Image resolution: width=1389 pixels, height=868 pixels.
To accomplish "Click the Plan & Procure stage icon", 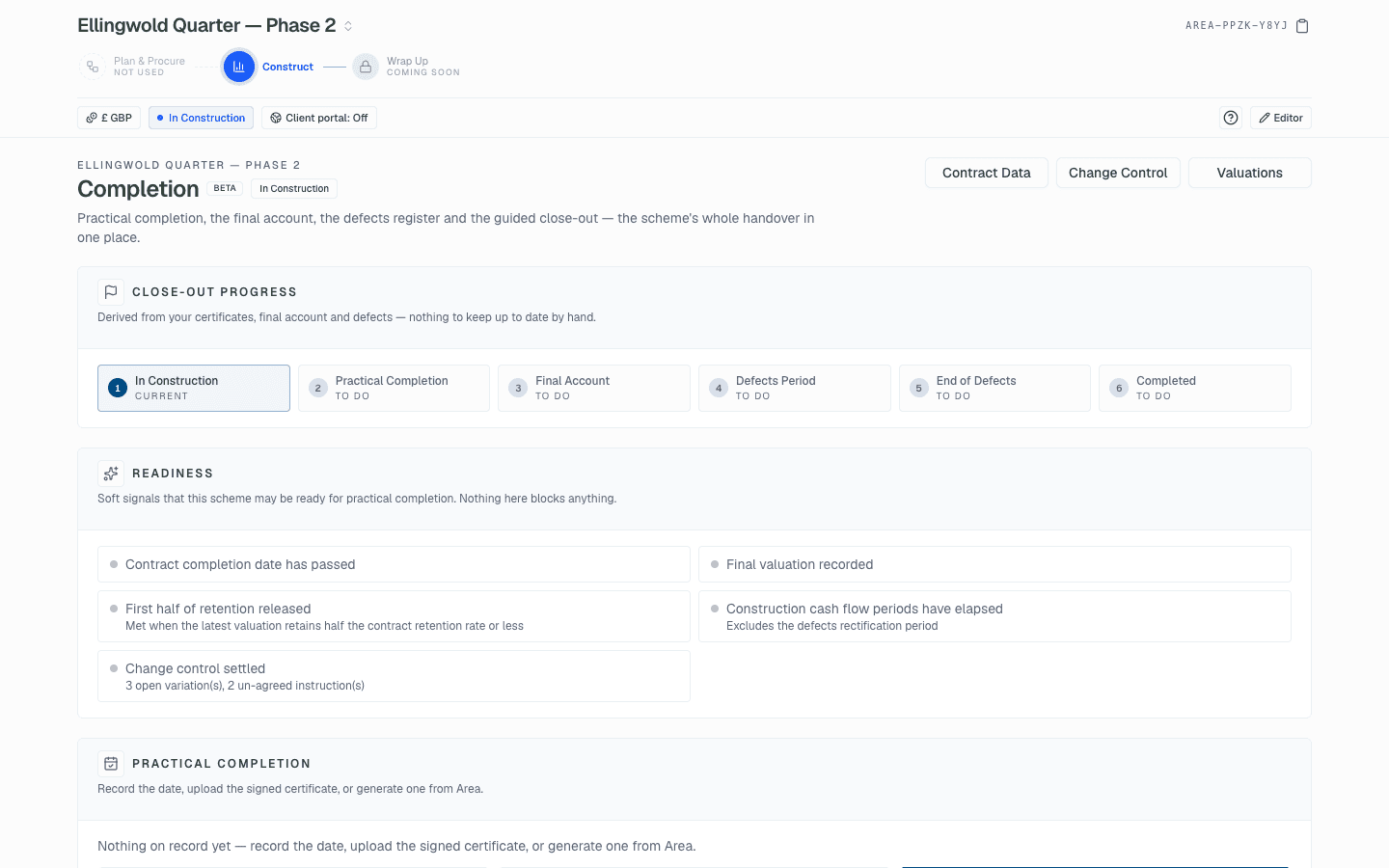I will pos(93,67).
